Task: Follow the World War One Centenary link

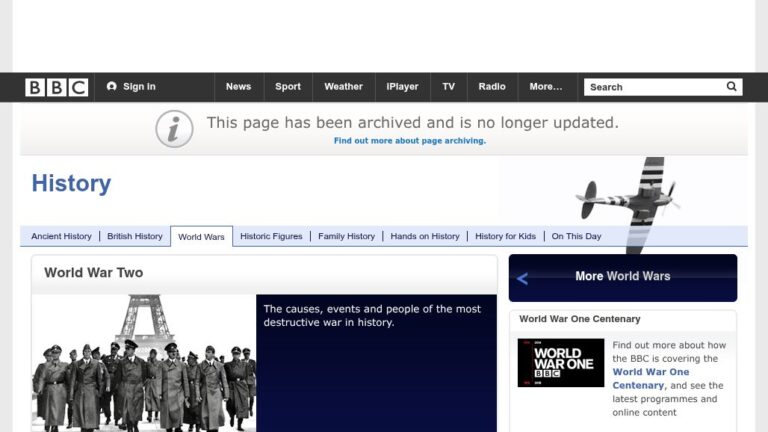Action: 650,379
